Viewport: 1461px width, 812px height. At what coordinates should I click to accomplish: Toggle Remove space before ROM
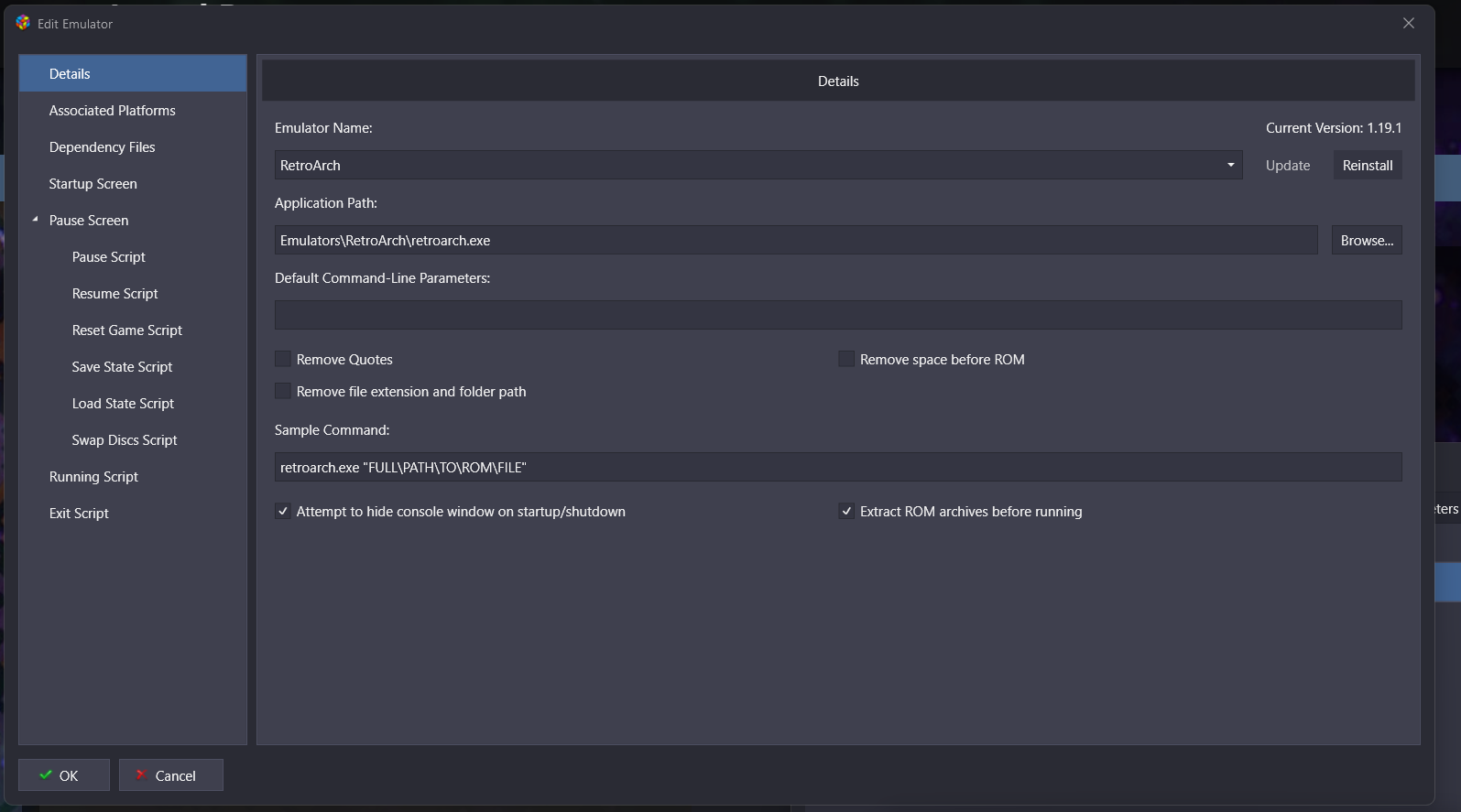tap(846, 359)
